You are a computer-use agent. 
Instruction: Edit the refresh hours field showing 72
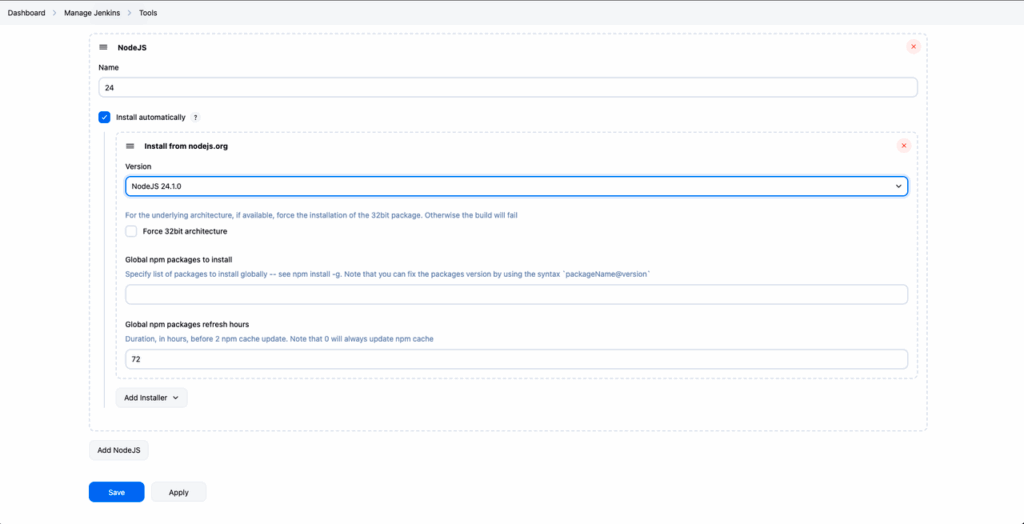point(516,359)
